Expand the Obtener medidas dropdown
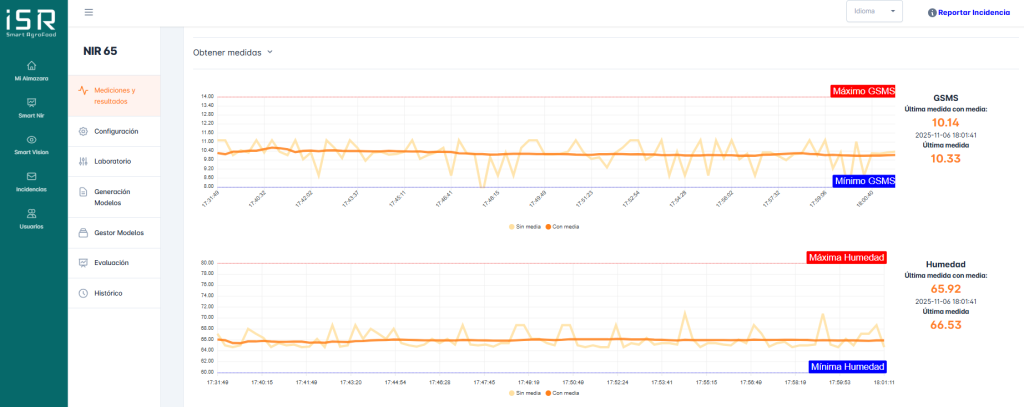This screenshot has height=407, width=1024. pyautogui.click(x=232, y=52)
